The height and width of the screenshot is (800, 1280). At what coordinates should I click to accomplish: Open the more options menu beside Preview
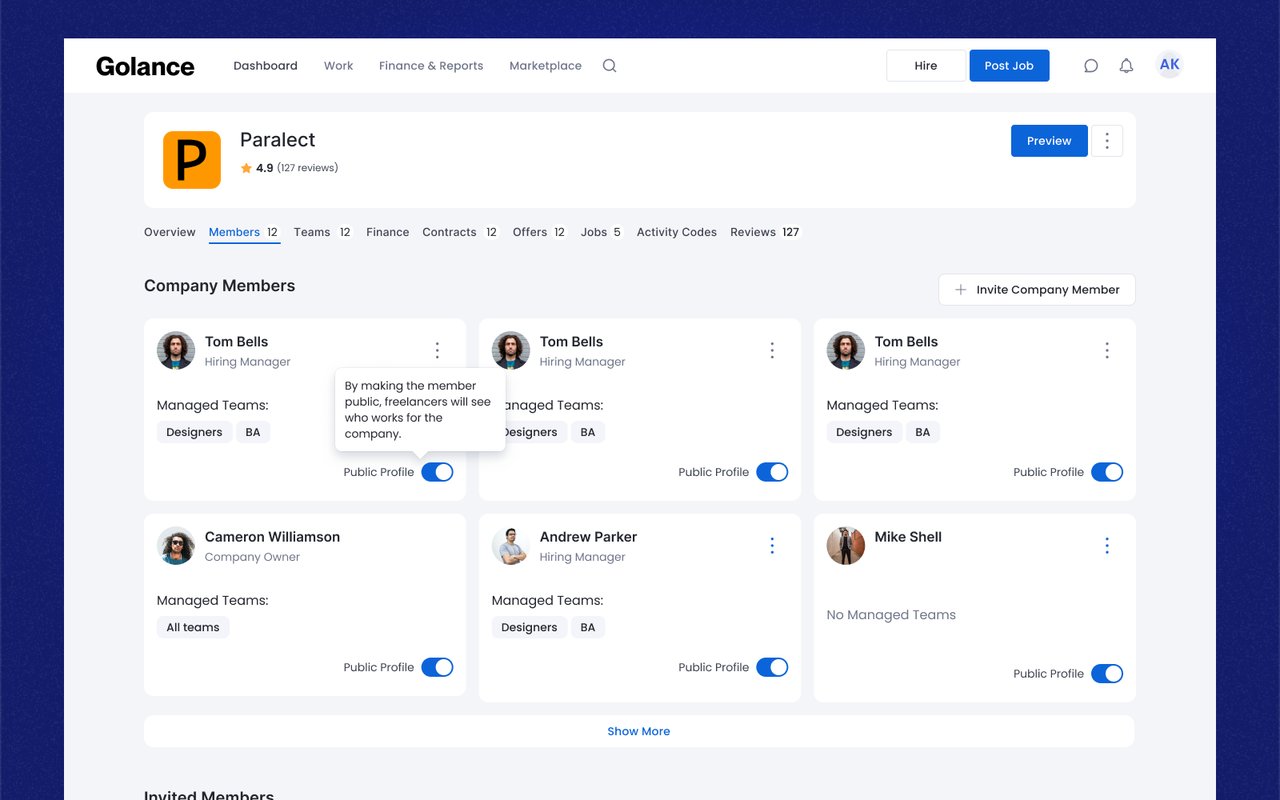1107,141
